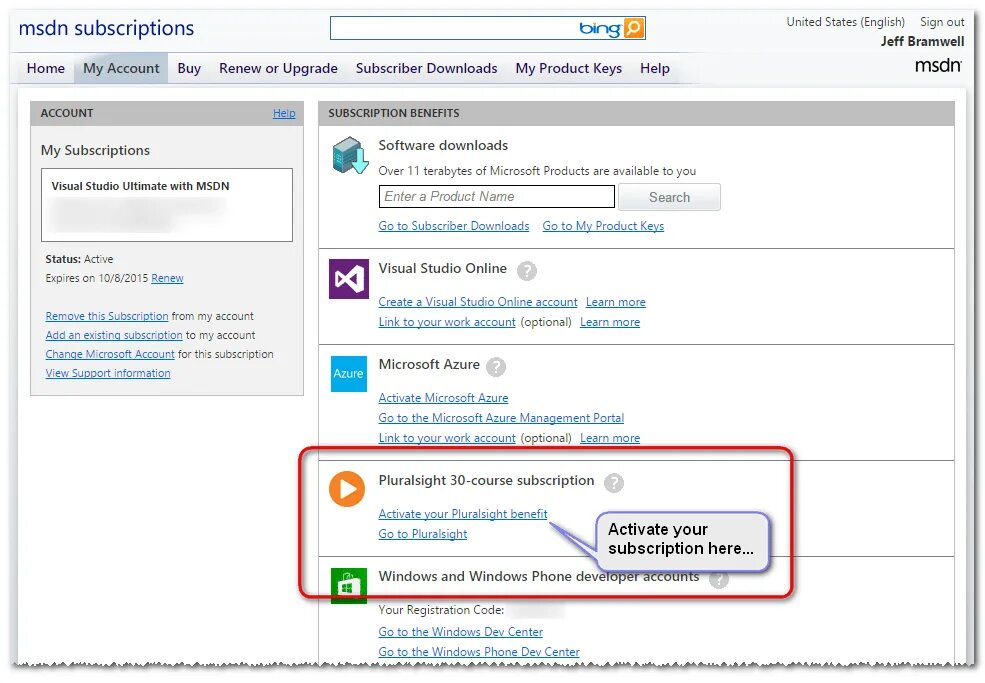This screenshot has width=985, height=683.
Task: Click the Pluralsight play logo icon
Action: [x=347, y=488]
